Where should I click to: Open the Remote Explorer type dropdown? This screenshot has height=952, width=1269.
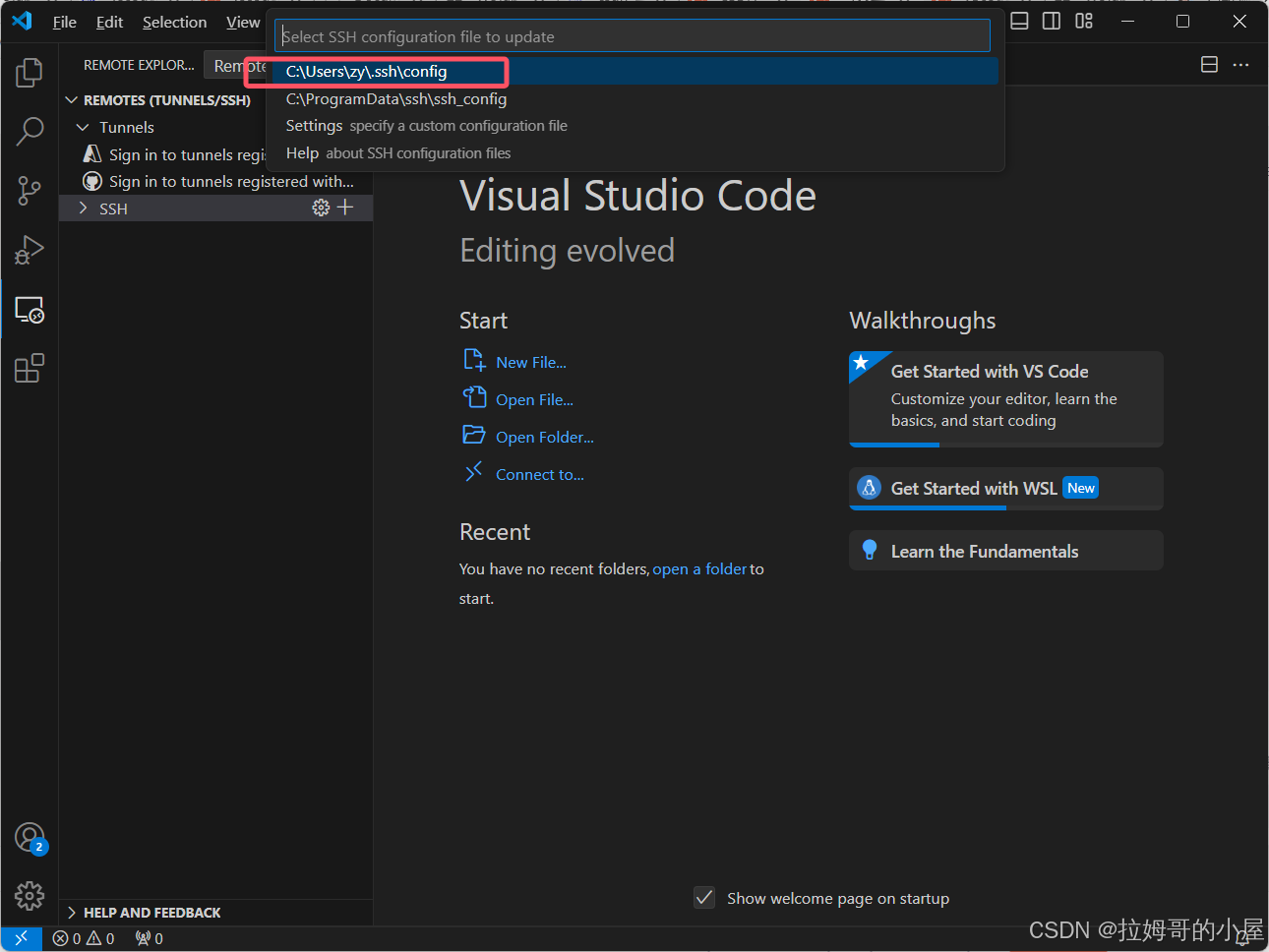236,66
